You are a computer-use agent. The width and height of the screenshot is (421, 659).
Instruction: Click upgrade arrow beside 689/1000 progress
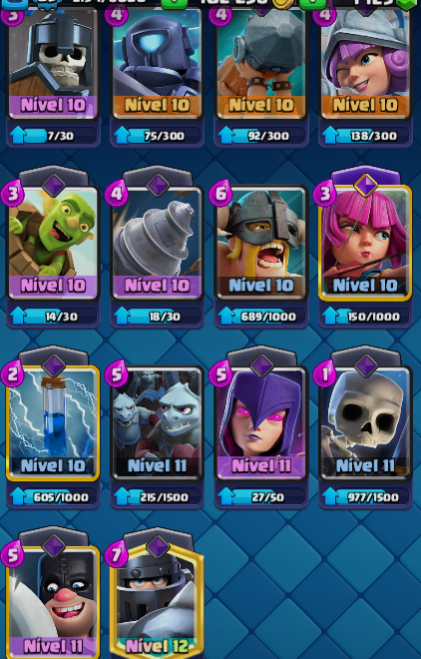226,316
